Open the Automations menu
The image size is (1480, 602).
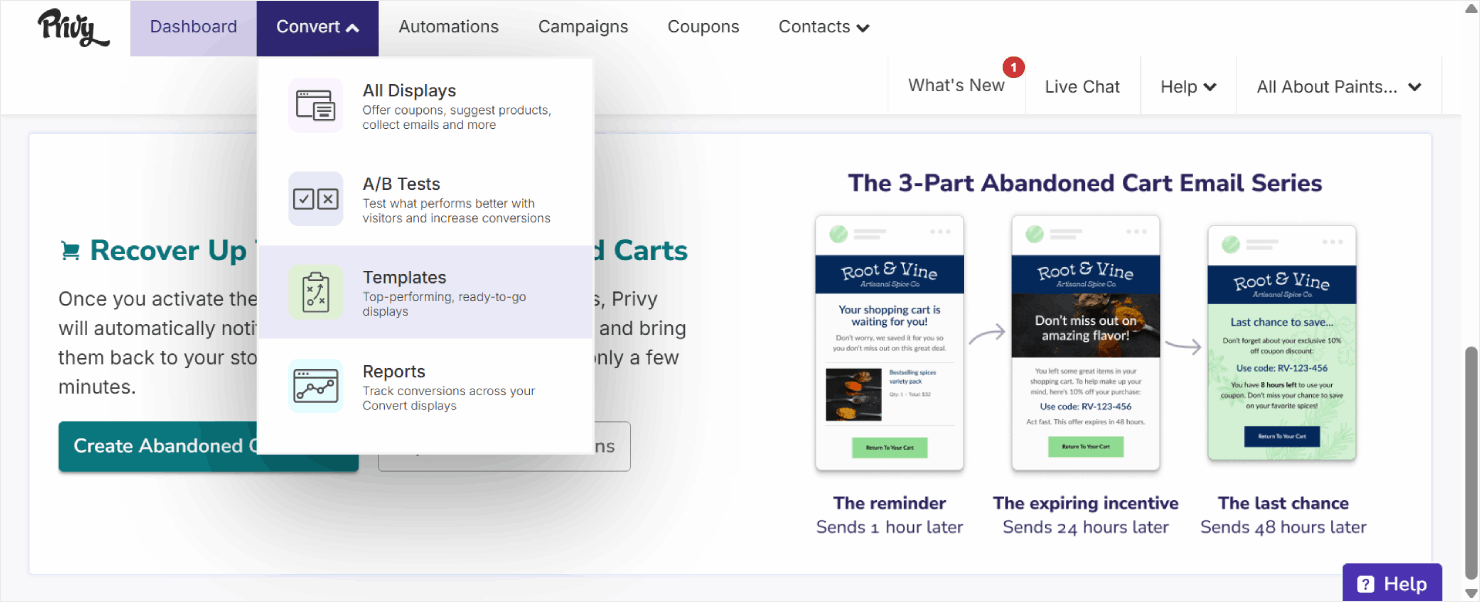coord(448,27)
